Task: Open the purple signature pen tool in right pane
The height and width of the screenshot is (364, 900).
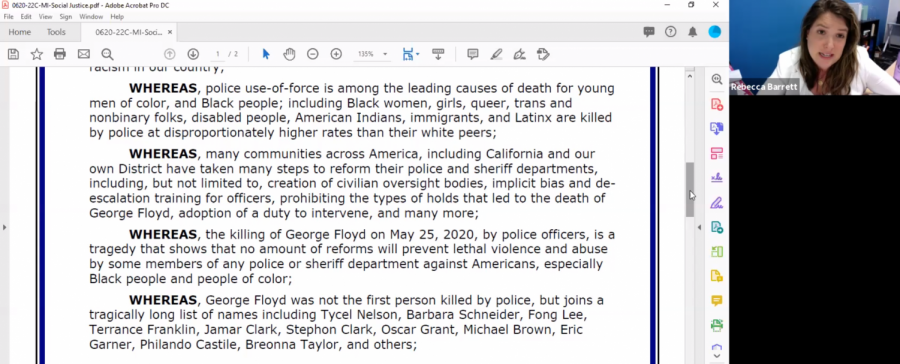Action: click(716, 202)
